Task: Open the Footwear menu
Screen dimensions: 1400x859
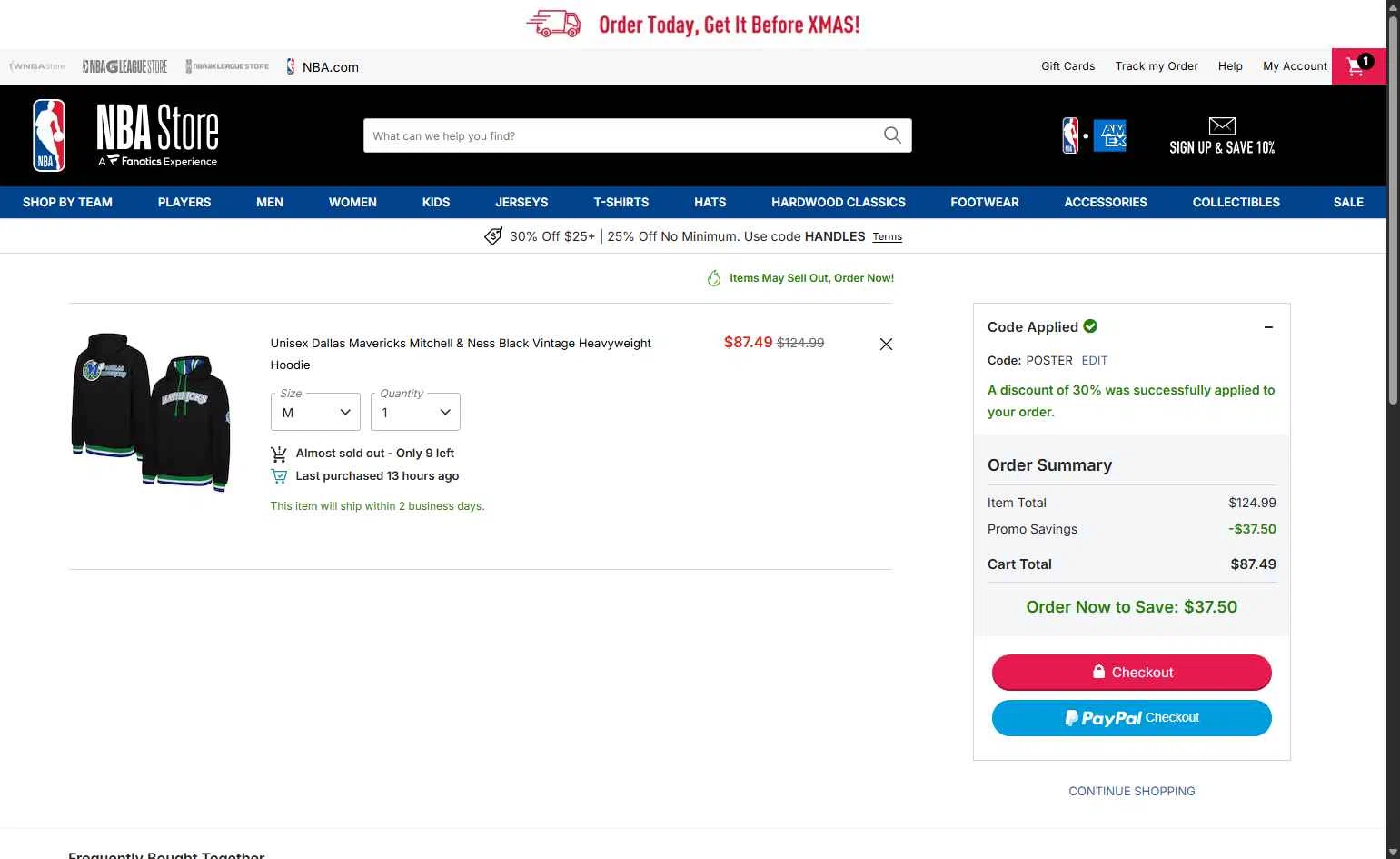Action: coord(985,202)
